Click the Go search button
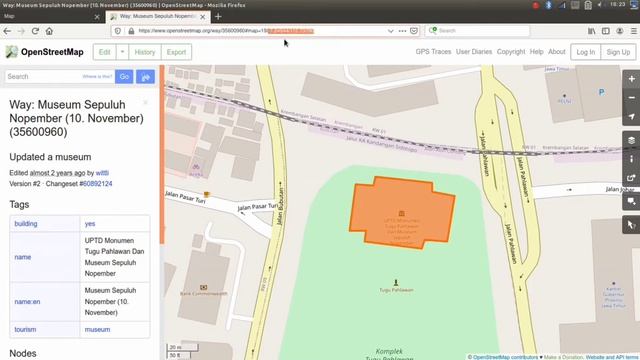The width and height of the screenshot is (640, 360). coord(124,76)
